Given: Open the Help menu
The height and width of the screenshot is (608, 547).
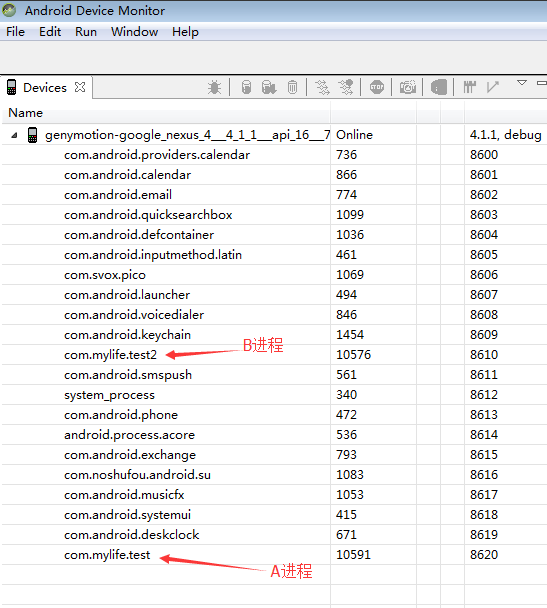Looking at the screenshot, I should tap(185, 32).
